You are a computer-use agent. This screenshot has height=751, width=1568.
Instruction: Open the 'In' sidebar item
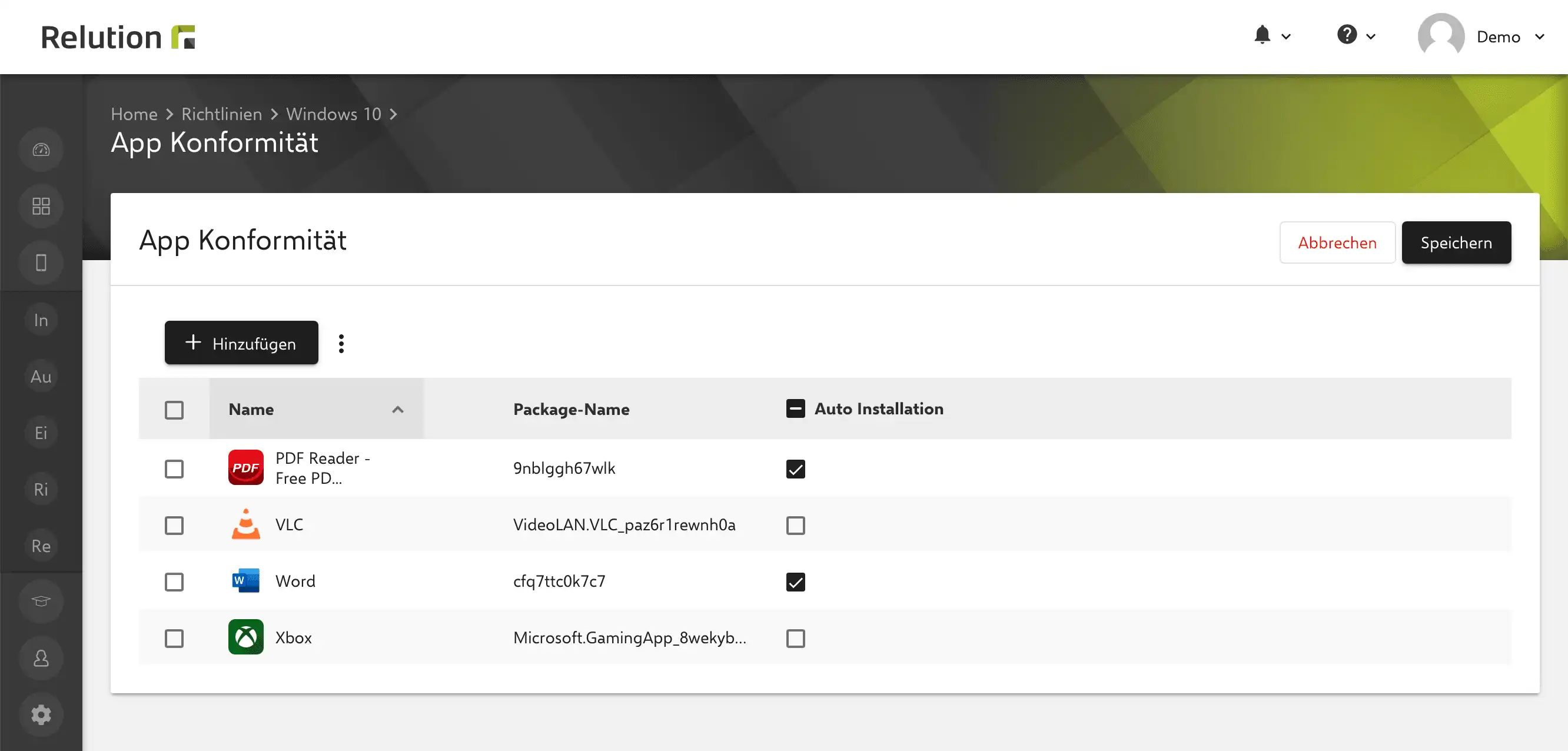41,320
